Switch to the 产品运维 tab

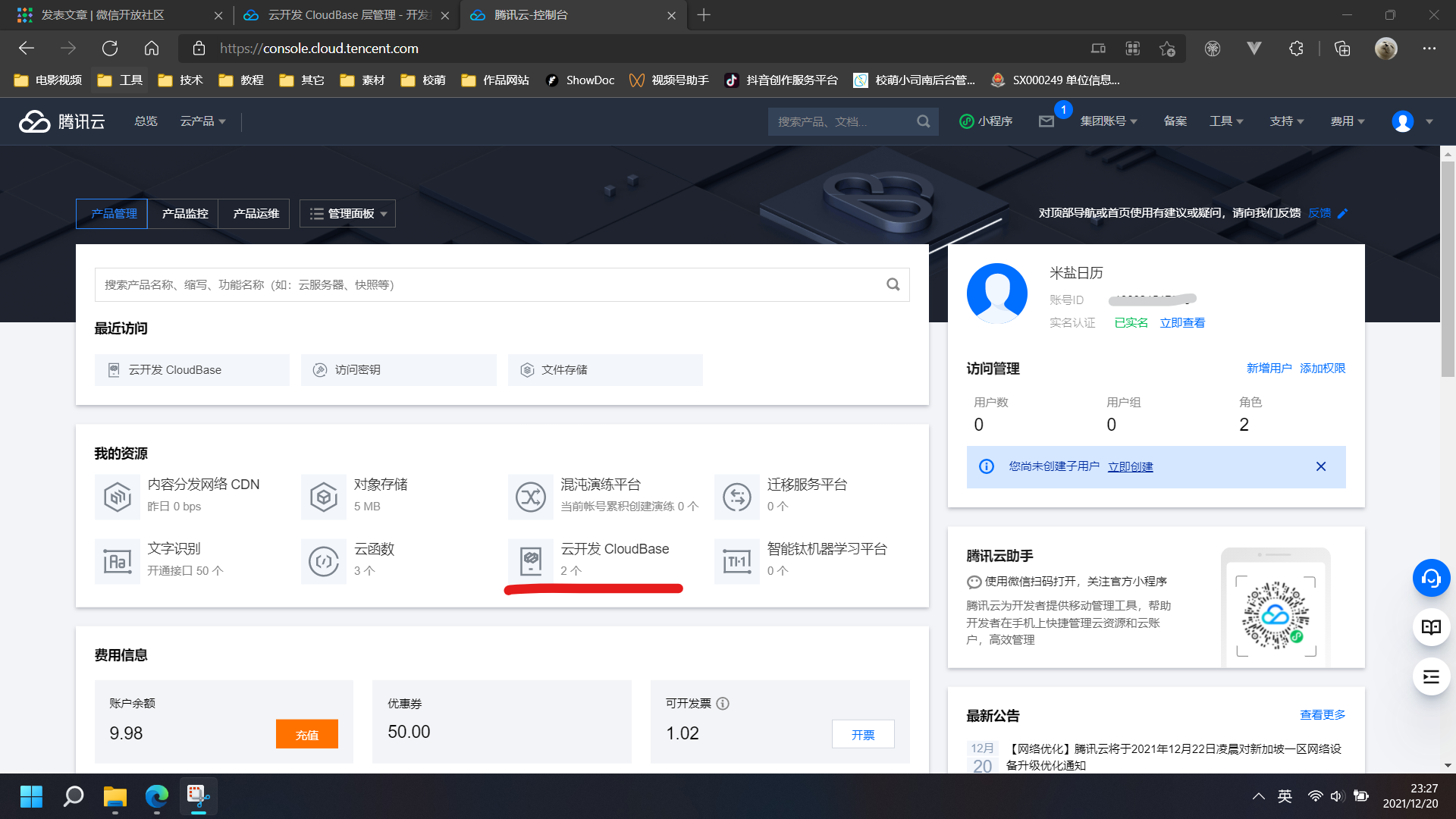[x=256, y=214]
